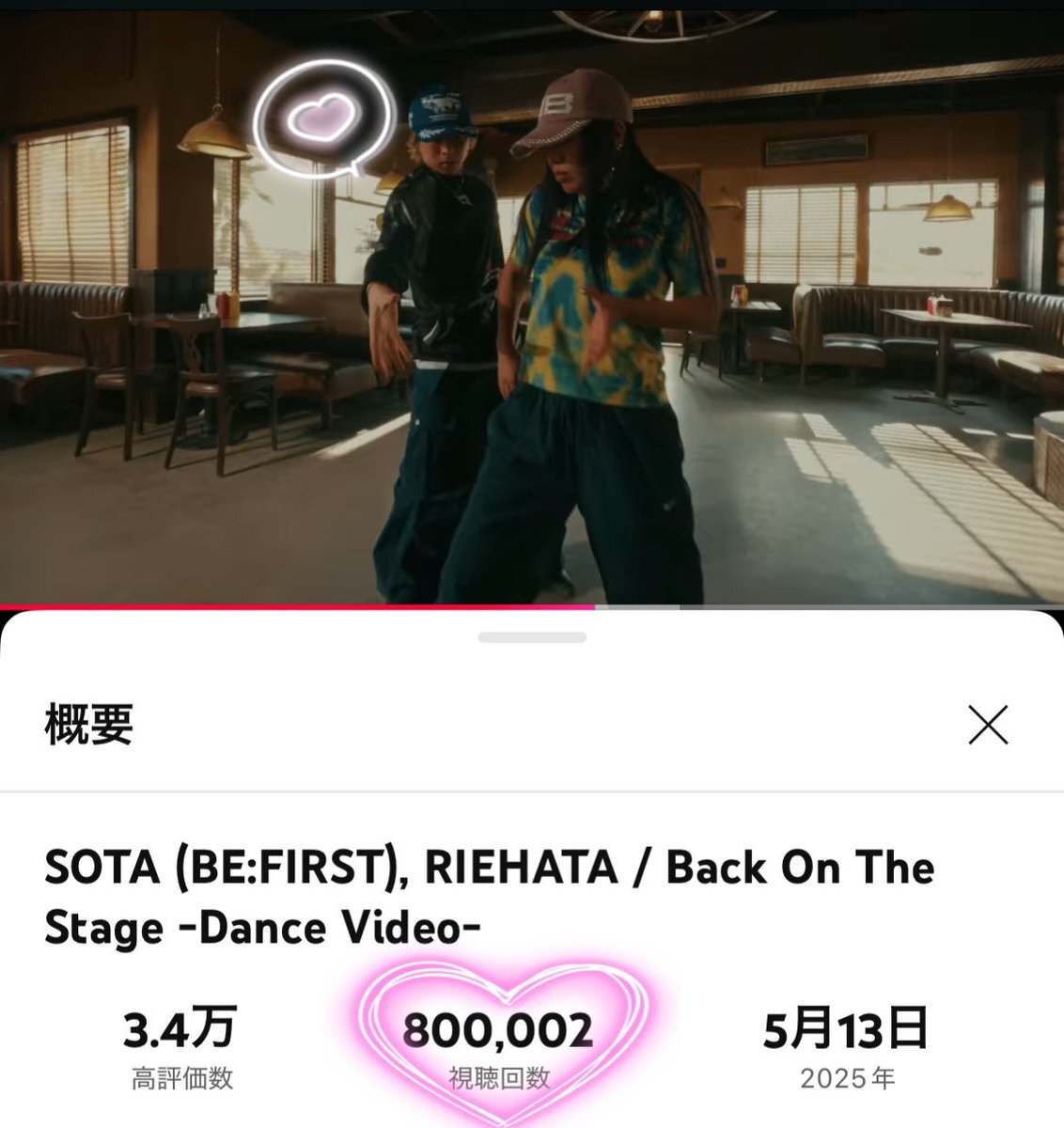Image resolution: width=1064 pixels, height=1128 pixels.
Task: Click the 3.4万 like count
Action: click(x=180, y=1028)
